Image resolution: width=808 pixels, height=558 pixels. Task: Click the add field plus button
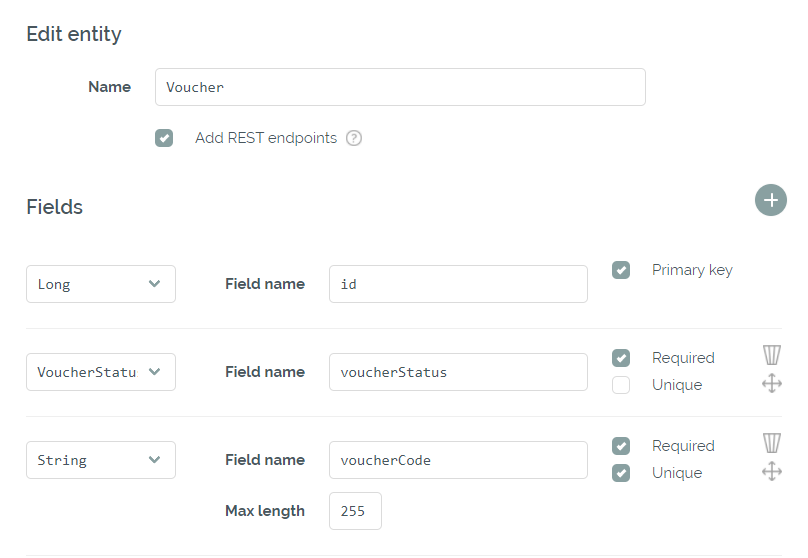point(770,200)
